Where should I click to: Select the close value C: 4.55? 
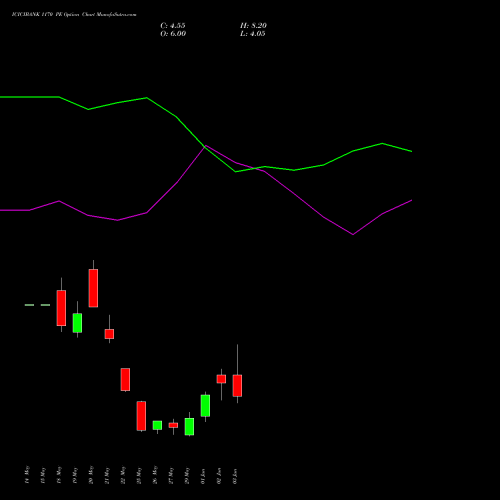click(x=173, y=26)
